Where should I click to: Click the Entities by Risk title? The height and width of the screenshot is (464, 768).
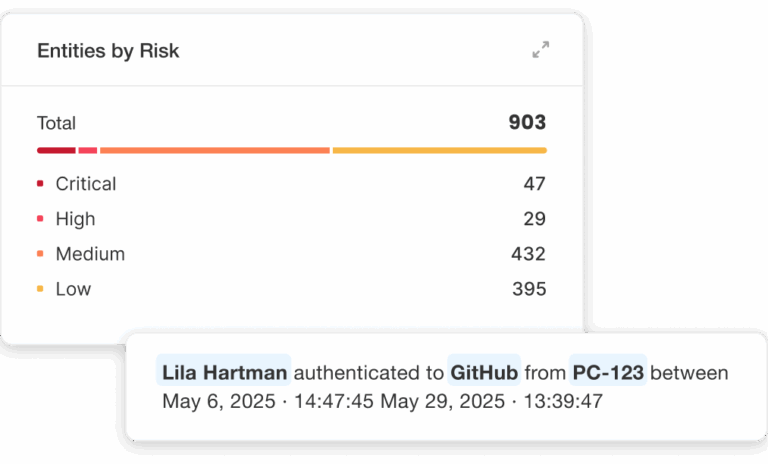(x=108, y=50)
